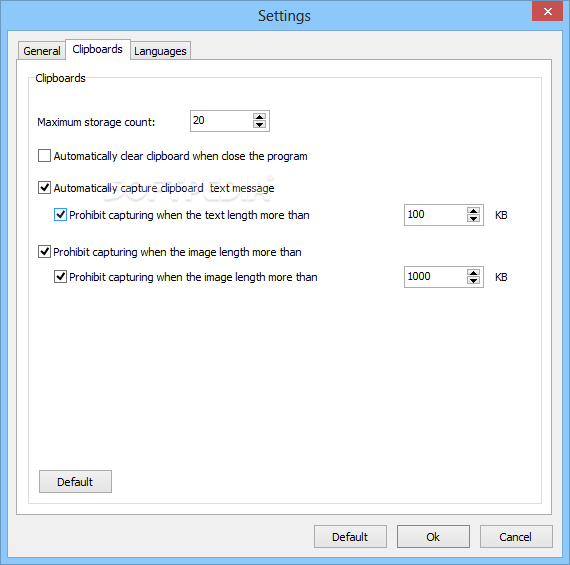The image size is (570, 565).
Task: Select the Clipboards tab
Action: [97, 49]
